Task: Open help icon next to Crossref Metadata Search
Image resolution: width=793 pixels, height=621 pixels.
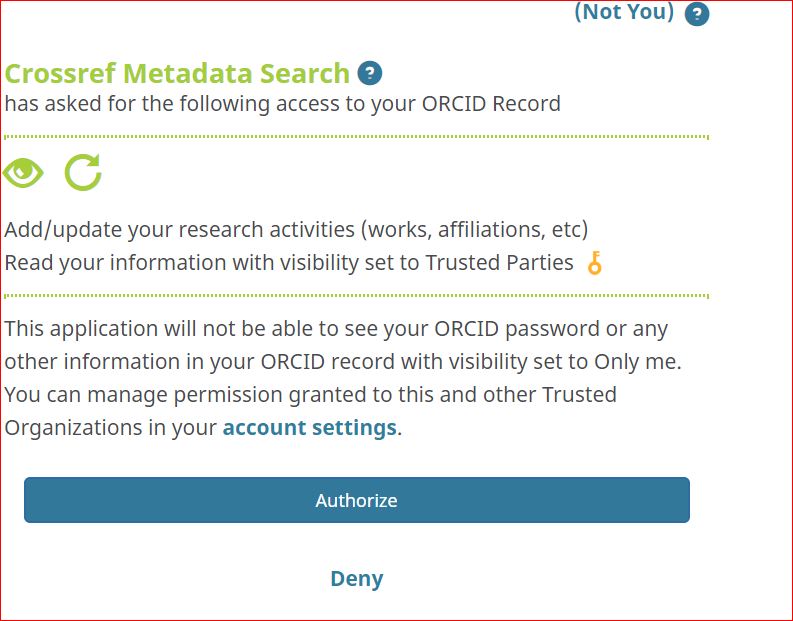Action: 371,73
